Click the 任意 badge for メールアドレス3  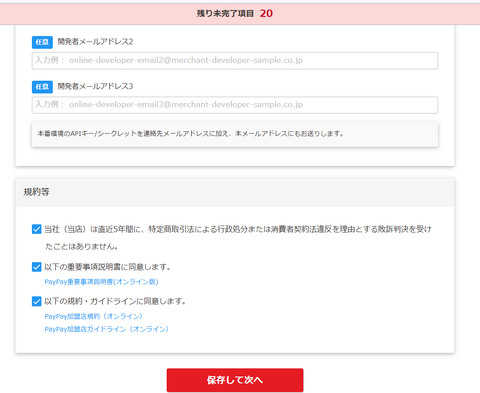coord(42,87)
